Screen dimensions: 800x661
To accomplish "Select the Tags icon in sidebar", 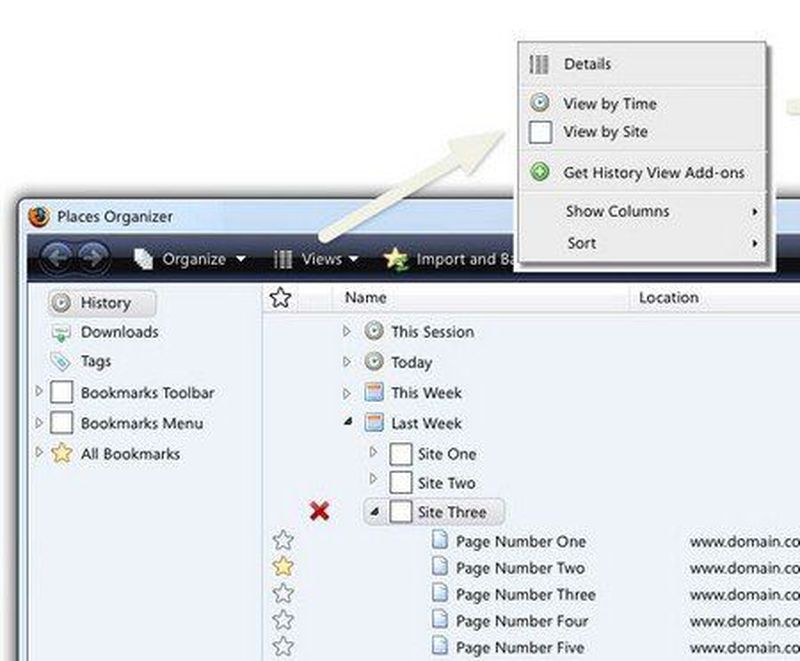I will click(62, 362).
